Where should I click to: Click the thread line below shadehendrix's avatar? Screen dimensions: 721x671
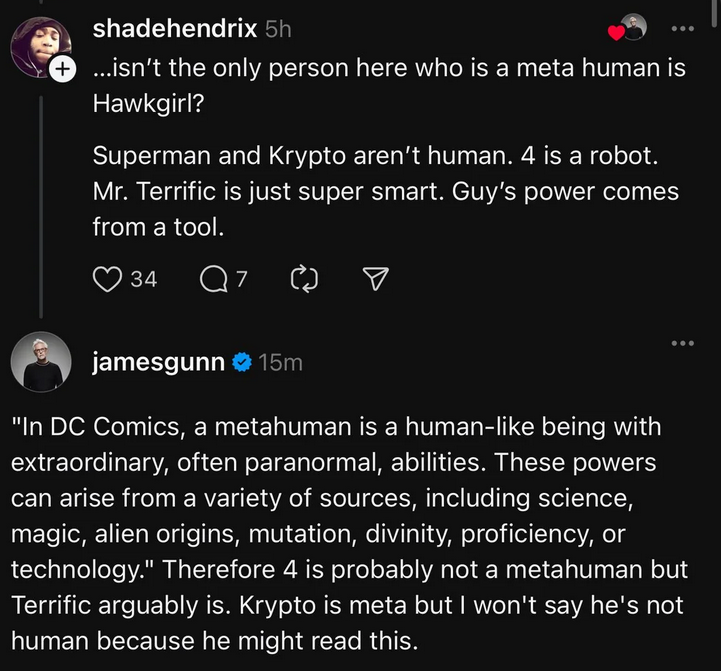[x=40, y=200]
